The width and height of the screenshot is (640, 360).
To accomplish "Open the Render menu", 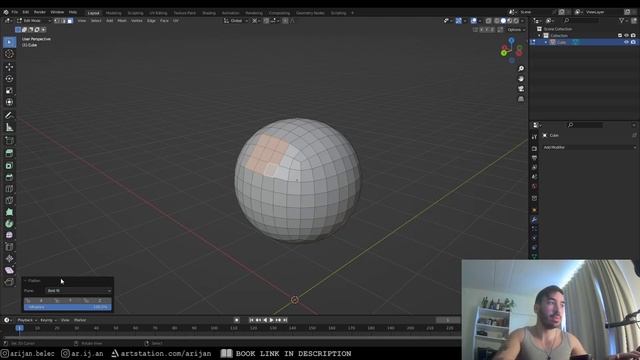I will [40, 12].
